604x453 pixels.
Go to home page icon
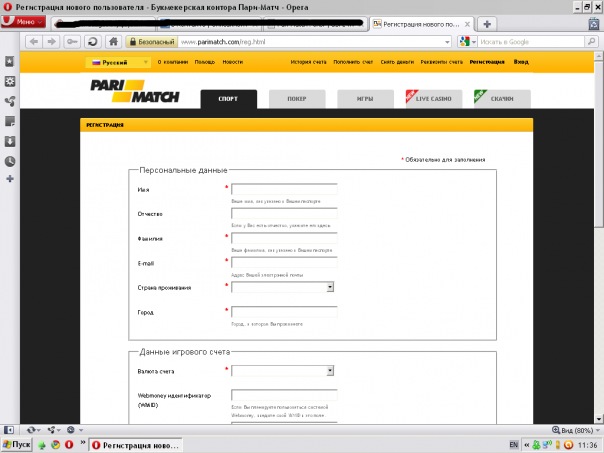113,42
